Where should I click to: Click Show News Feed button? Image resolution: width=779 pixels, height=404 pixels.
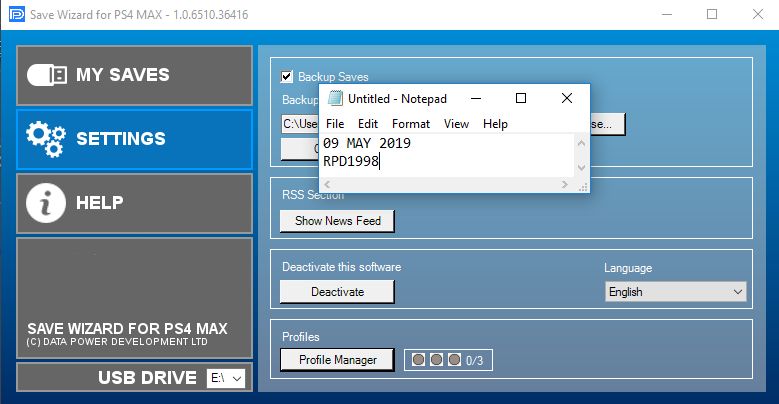[337, 221]
